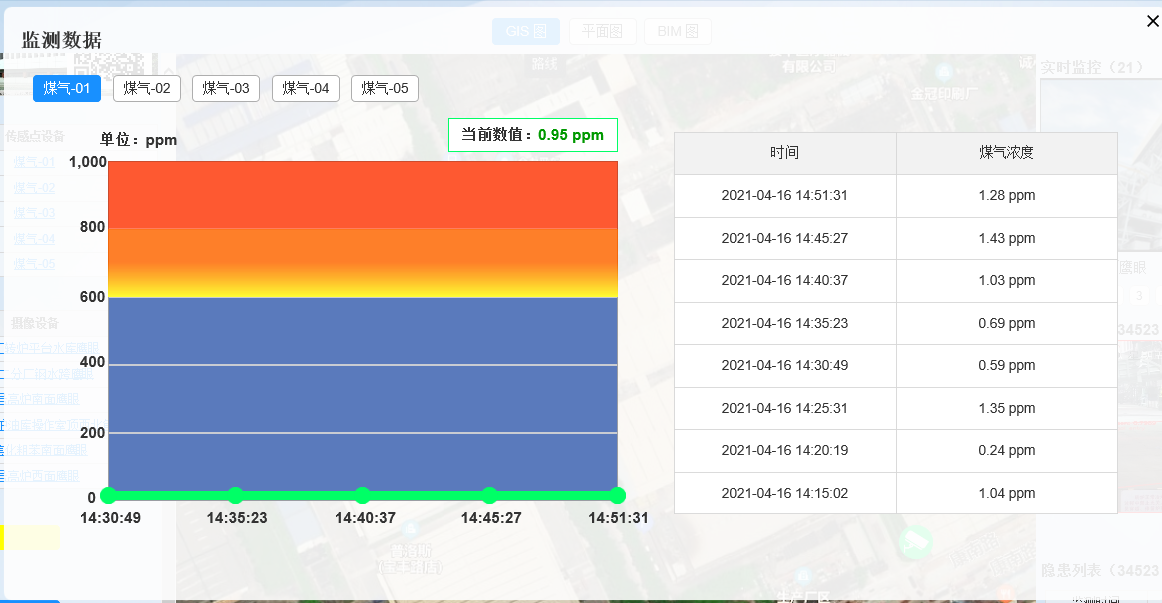Open the 煤气-03 sensor tab
1162x603 pixels.
point(226,88)
